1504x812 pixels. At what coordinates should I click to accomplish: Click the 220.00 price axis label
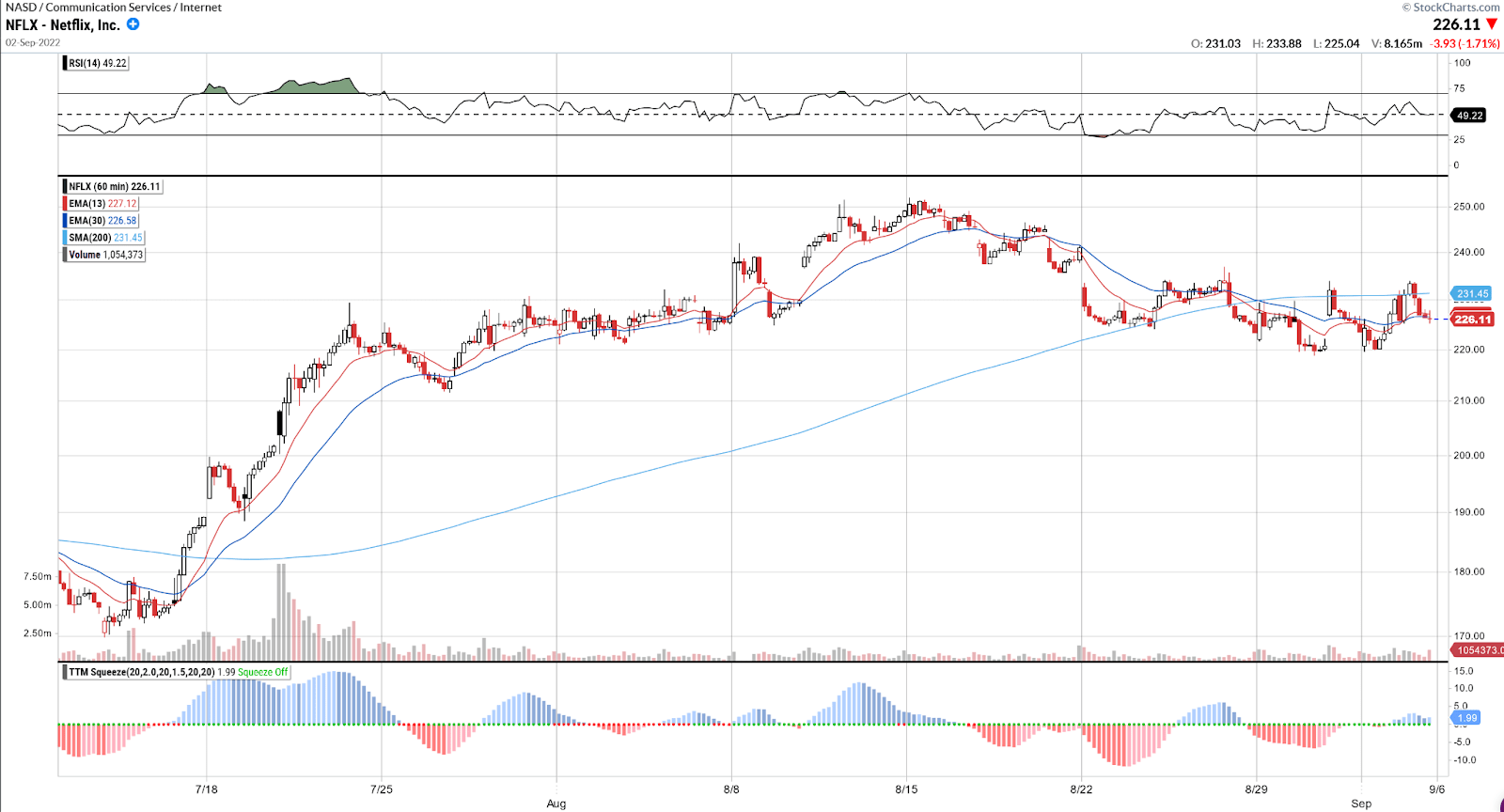1469,350
